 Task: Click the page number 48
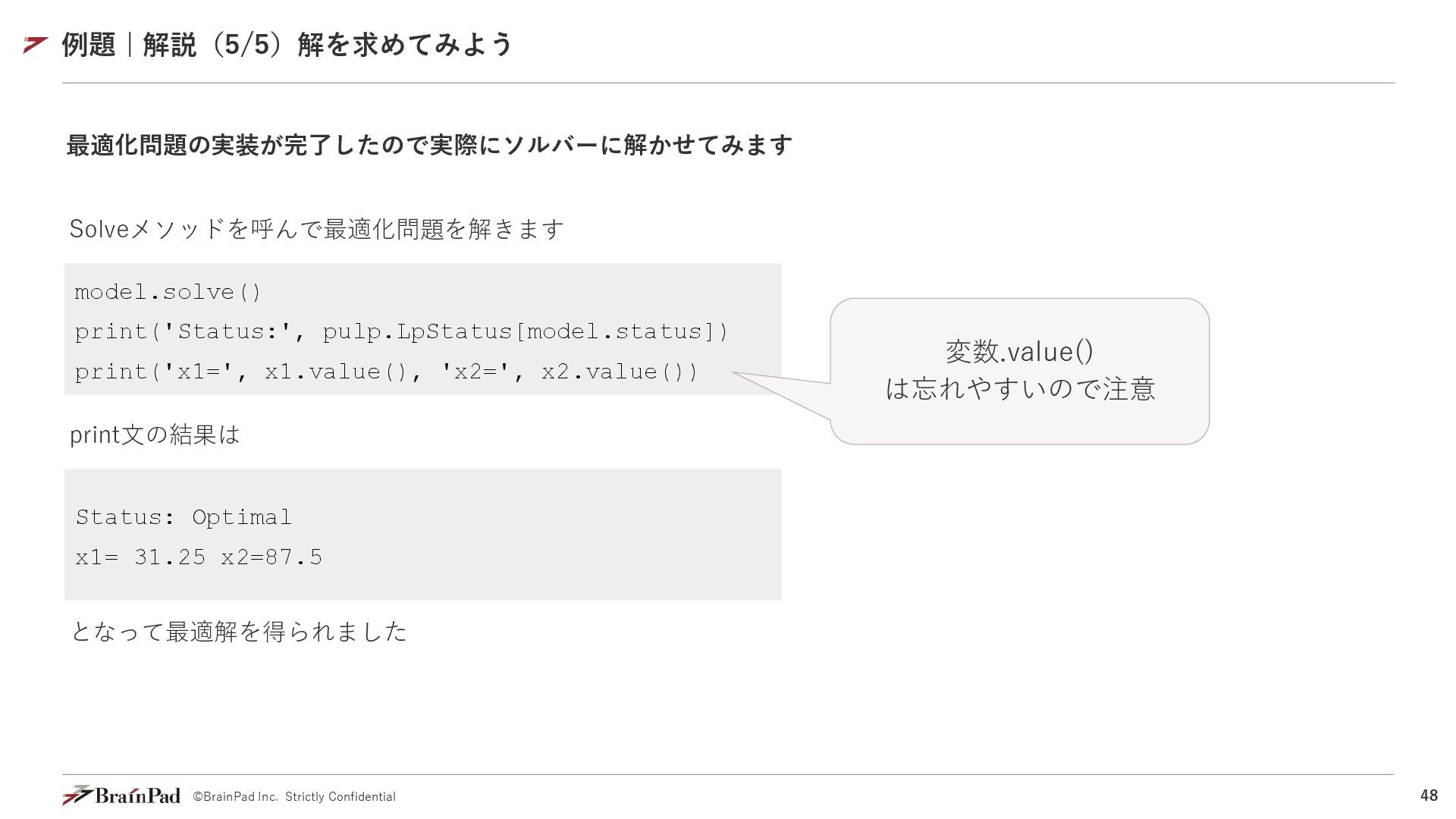click(1429, 795)
